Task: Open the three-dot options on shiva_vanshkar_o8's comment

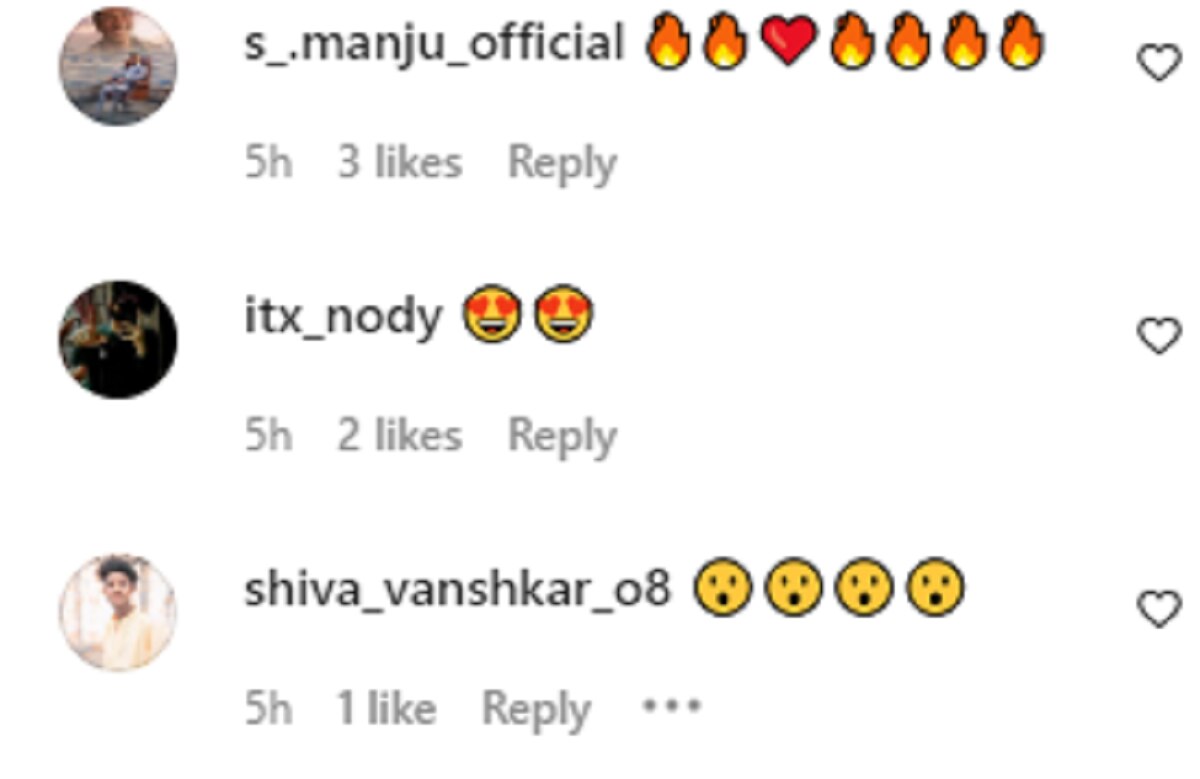Action: coord(671,708)
